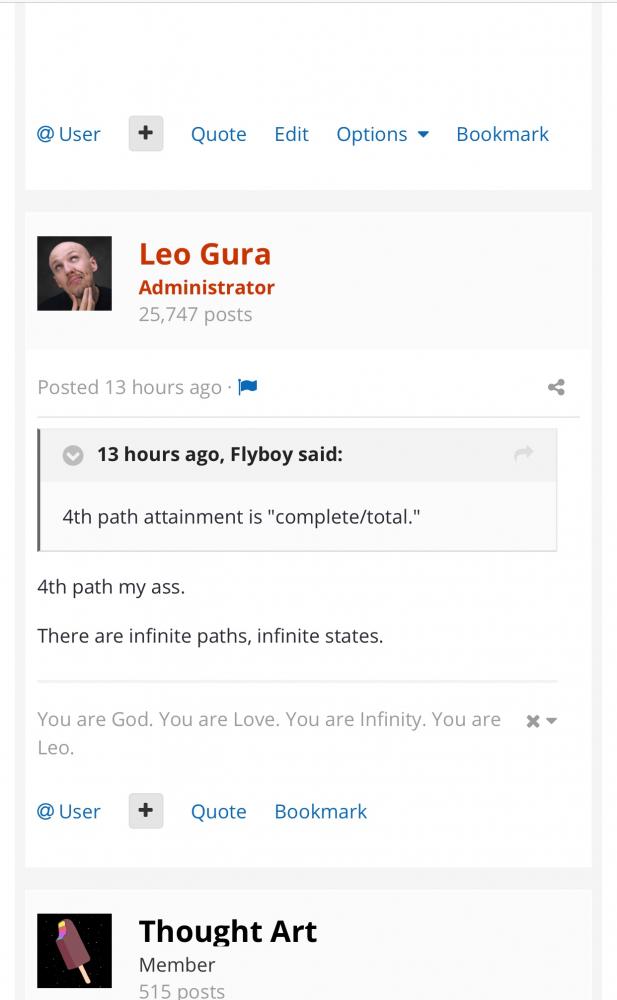617x1000 pixels.
Task: Hide signature using the X dropdown
Action: click(541, 721)
